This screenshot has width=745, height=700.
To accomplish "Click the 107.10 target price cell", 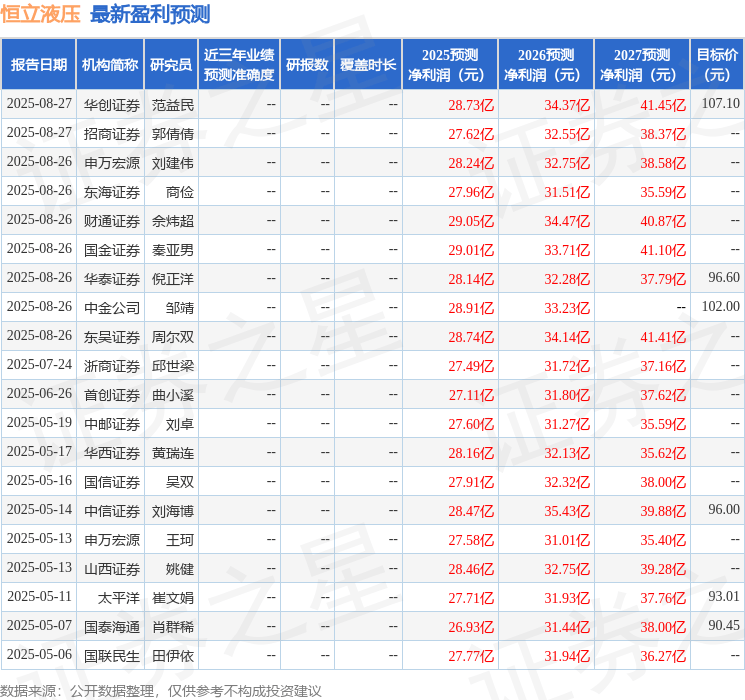I will pyautogui.click(x=720, y=104).
